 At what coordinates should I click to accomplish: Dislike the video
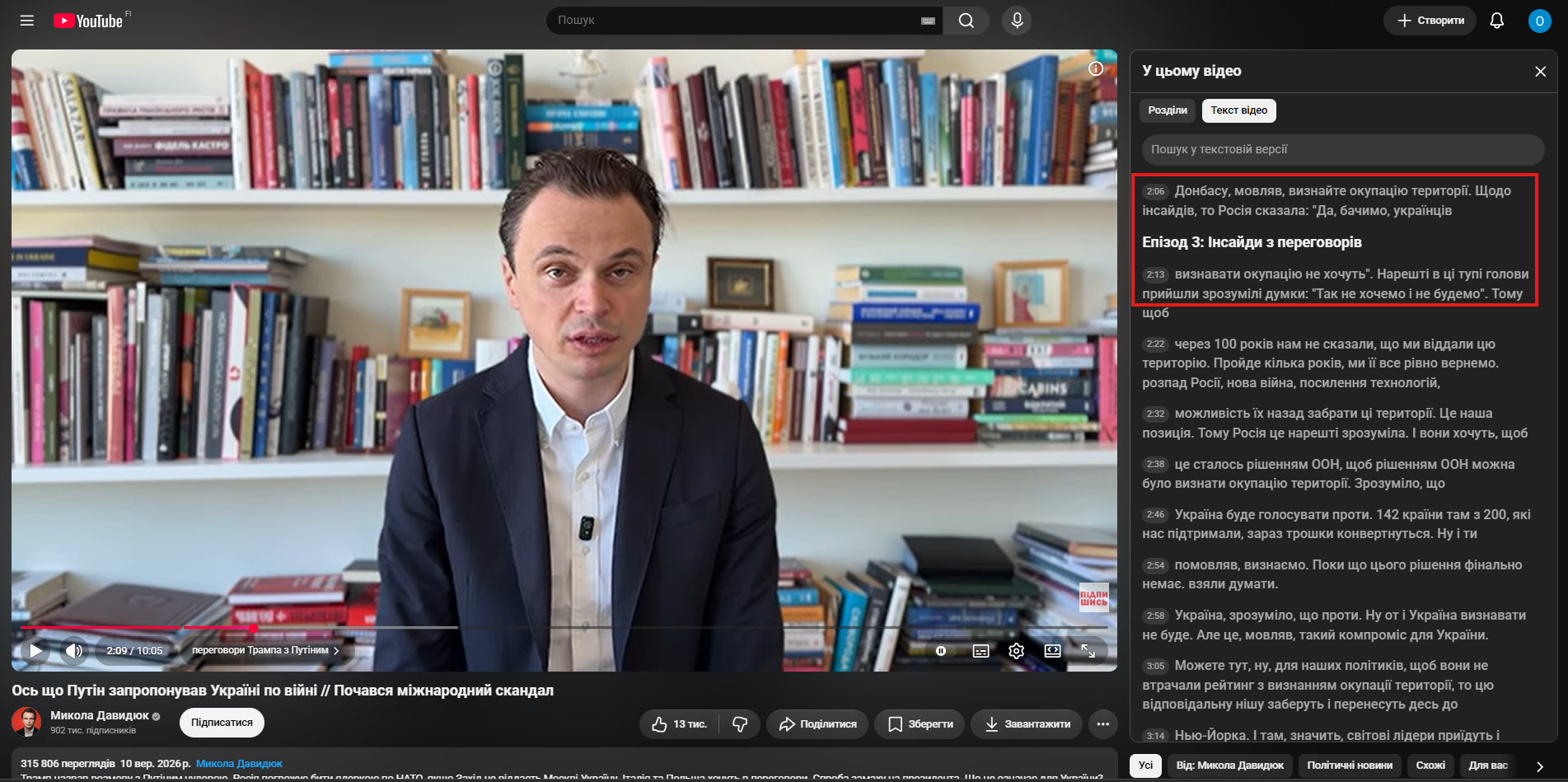click(x=740, y=724)
